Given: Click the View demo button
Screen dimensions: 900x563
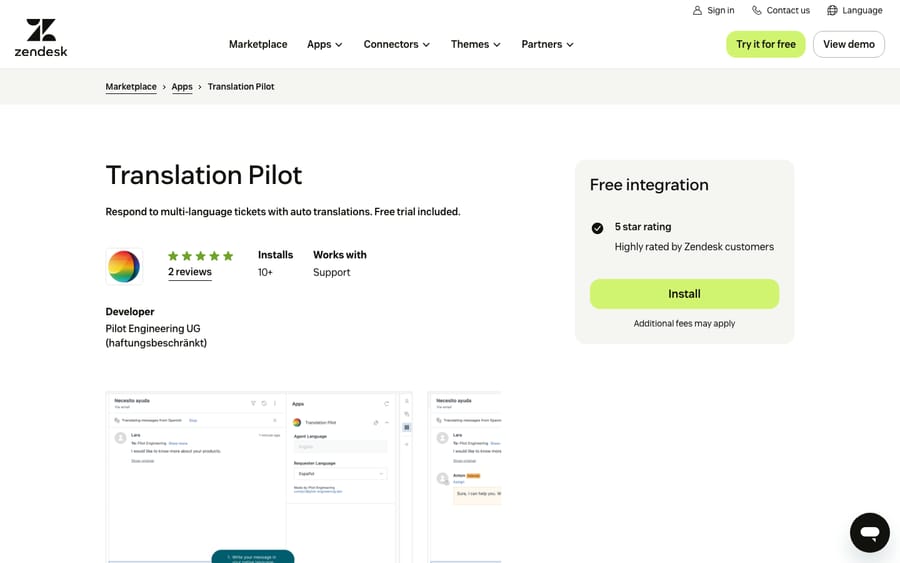Looking at the screenshot, I should [849, 44].
